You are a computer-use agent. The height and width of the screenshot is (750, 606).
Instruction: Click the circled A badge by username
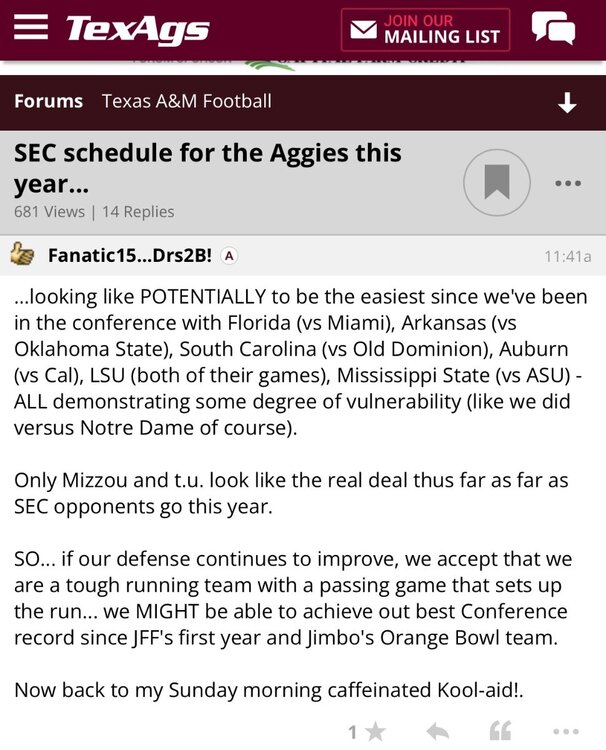pyautogui.click(x=229, y=256)
